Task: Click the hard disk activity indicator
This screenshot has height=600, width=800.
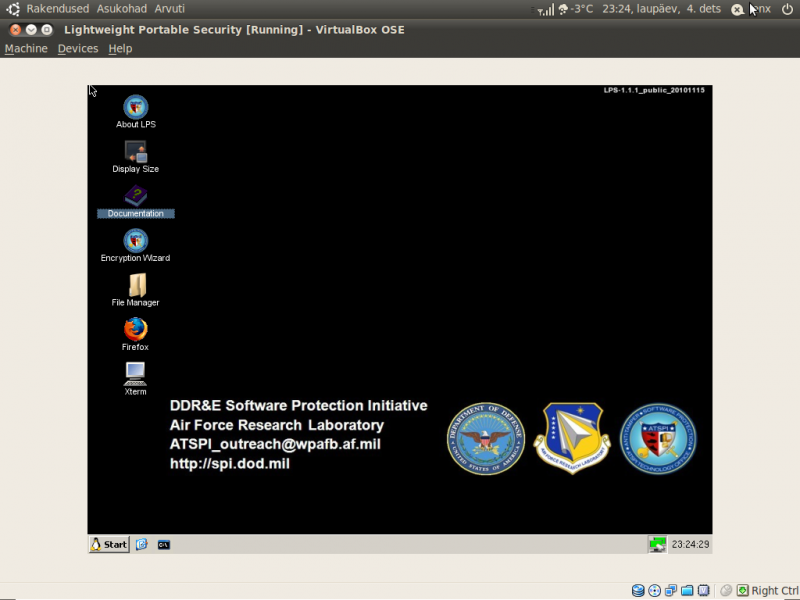Action: tap(638, 590)
